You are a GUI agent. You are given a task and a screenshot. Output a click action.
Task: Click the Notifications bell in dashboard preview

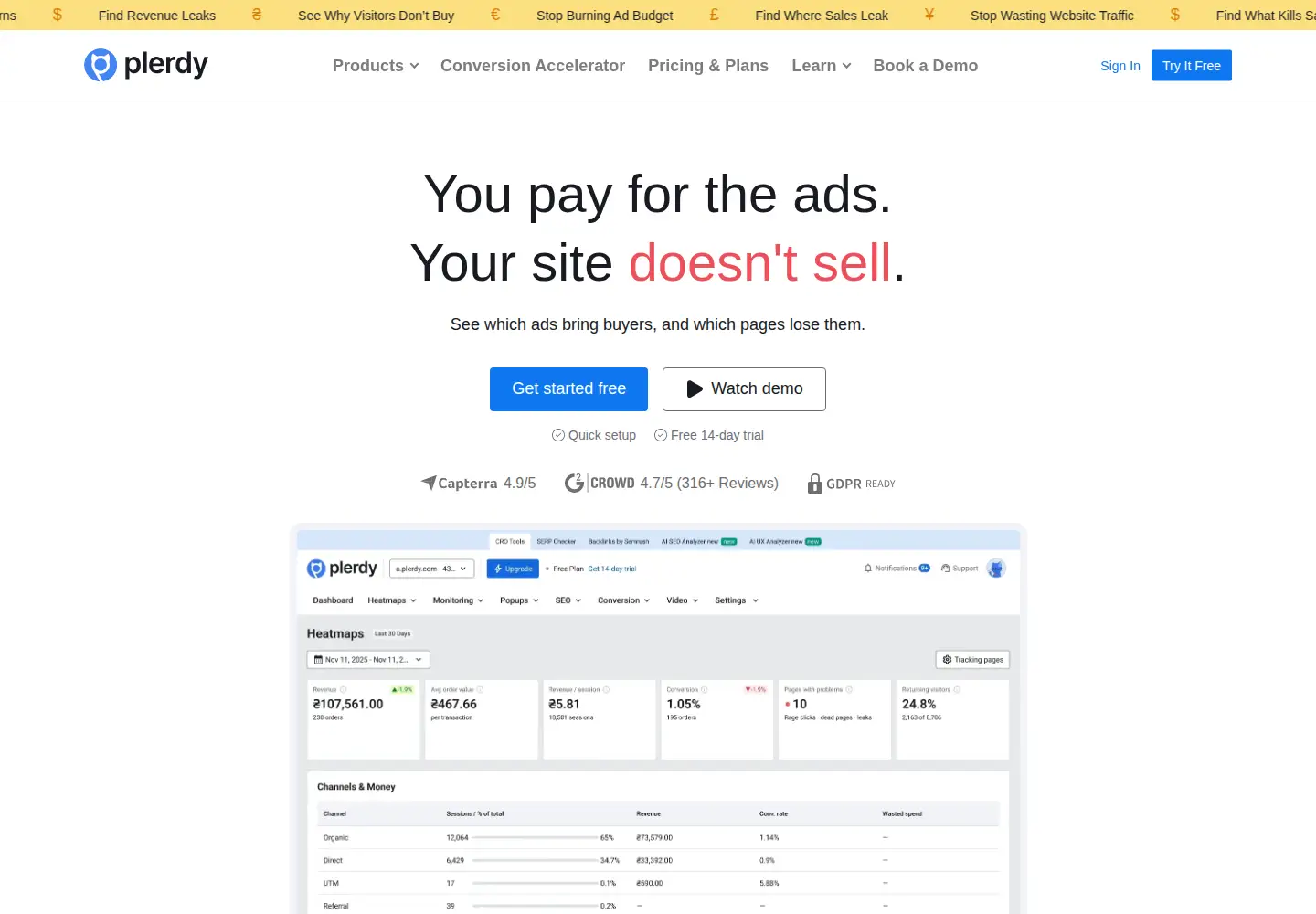coord(868,569)
